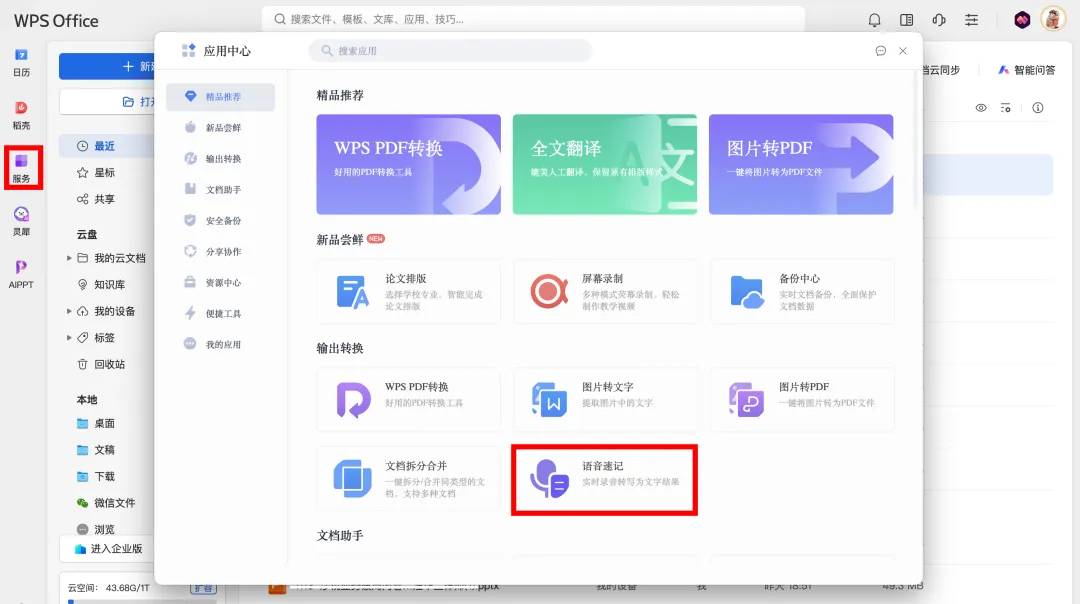Click the feedback chat icon in 应用中心
The height and width of the screenshot is (604, 1080).
point(880,51)
